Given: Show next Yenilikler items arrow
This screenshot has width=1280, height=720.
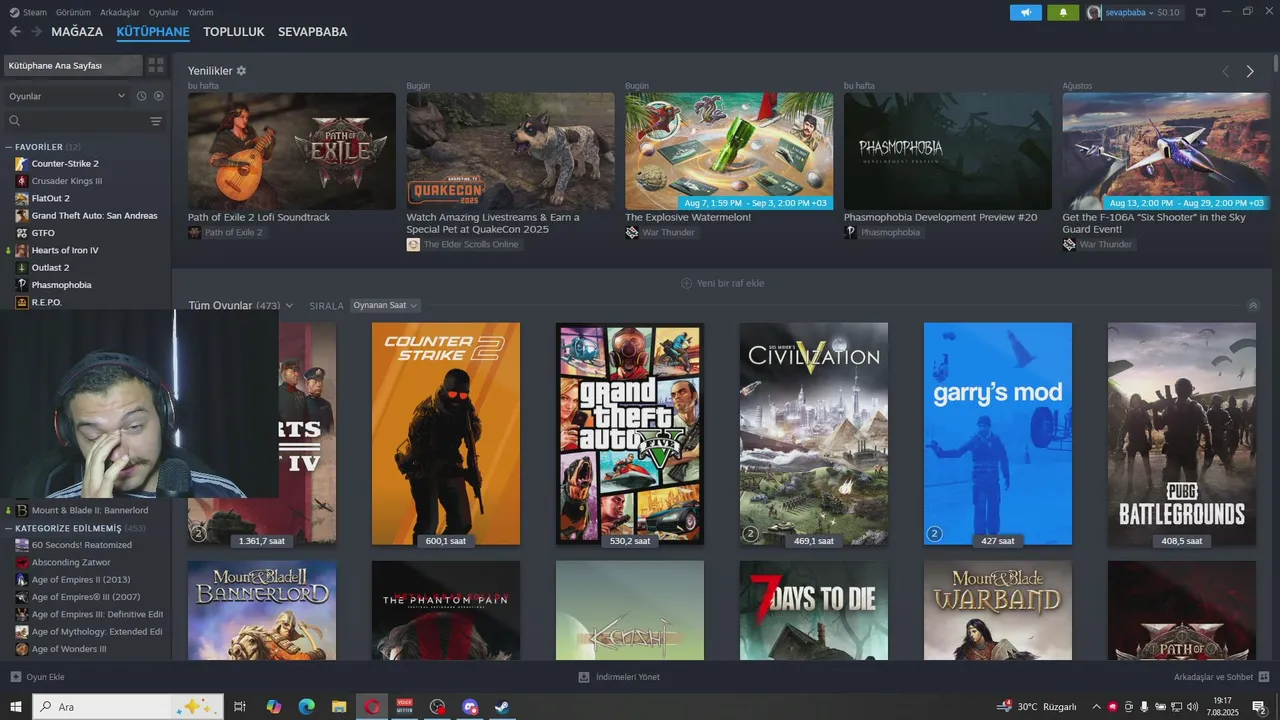Looking at the screenshot, I should [x=1250, y=71].
